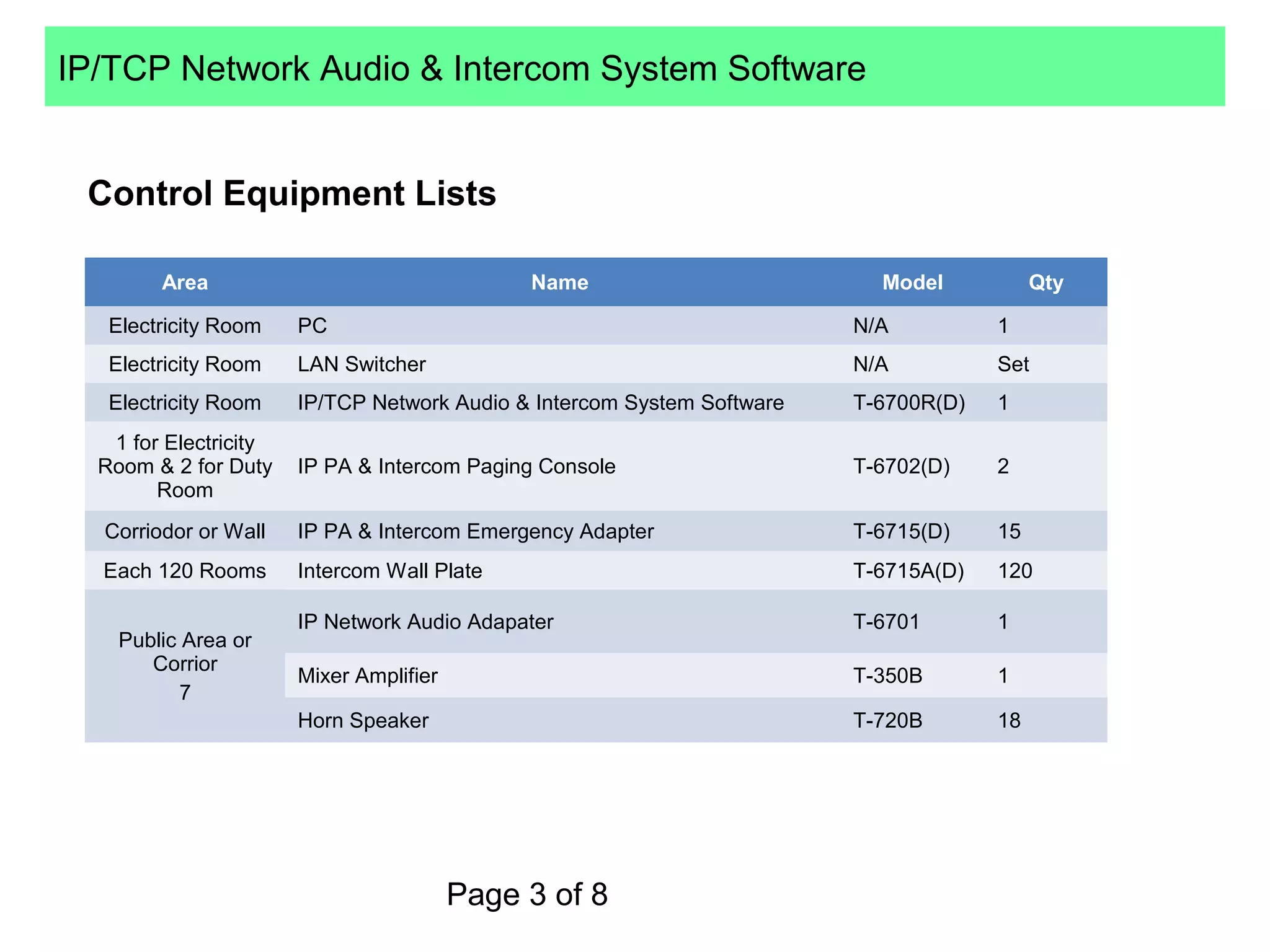Image resolution: width=1270 pixels, height=952 pixels.
Task: Click the 'Qty' column header
Action: click(x=1046, y=283)
